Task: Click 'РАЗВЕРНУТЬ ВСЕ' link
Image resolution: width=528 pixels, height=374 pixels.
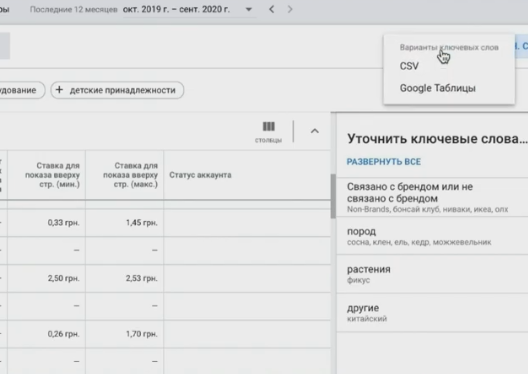Action: point(384,162)
